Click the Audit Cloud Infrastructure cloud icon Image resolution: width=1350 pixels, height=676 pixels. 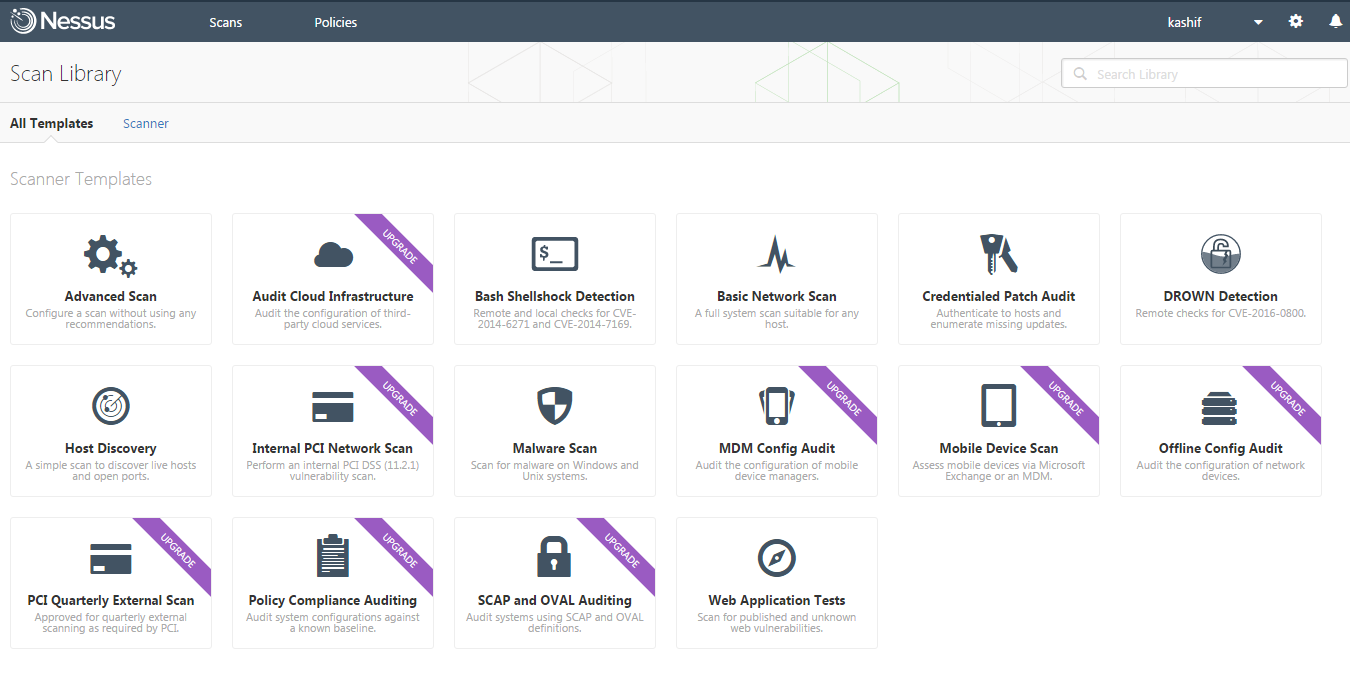coord(333,255)
